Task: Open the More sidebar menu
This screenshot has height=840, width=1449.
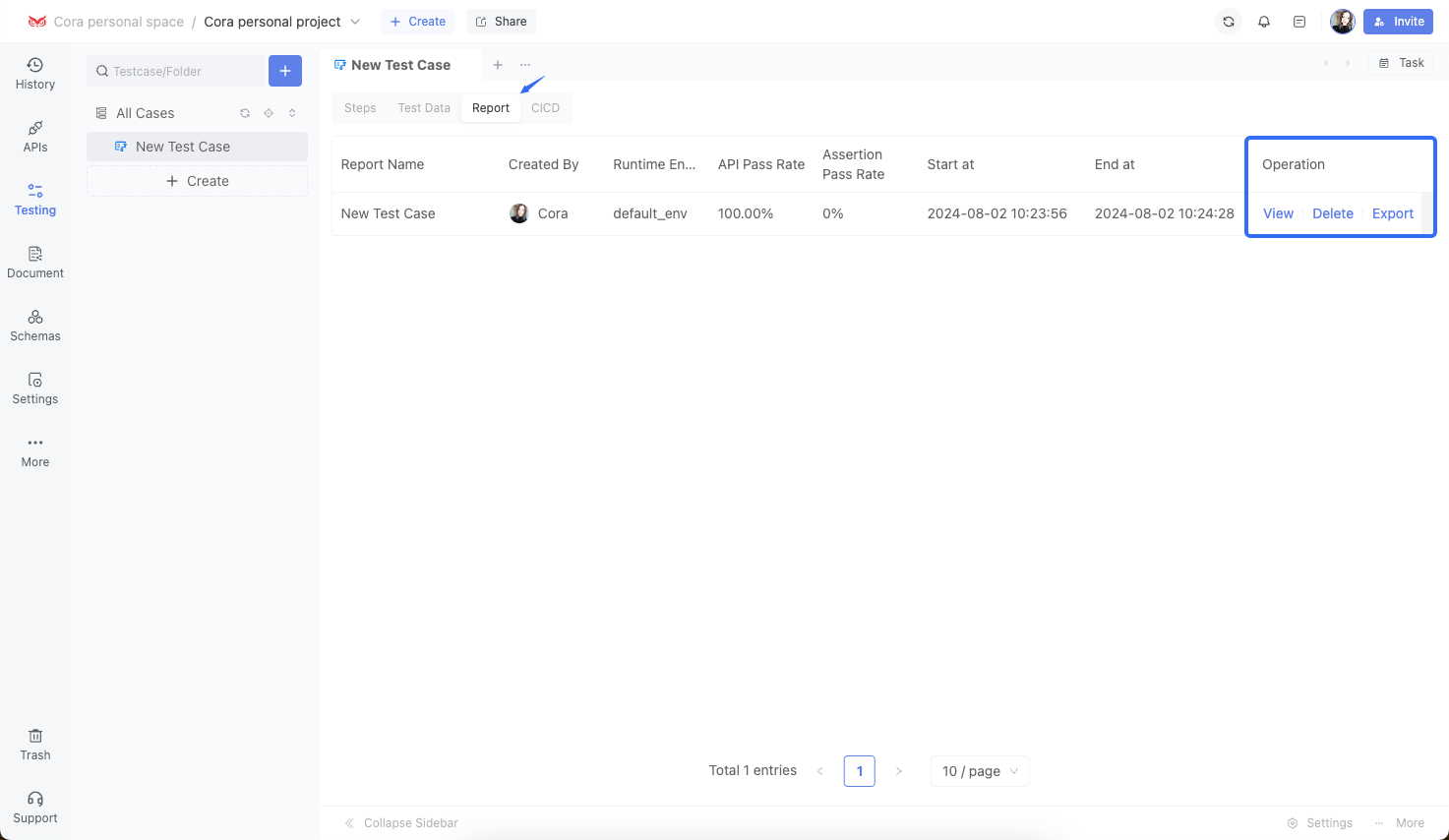Action: 35,451
